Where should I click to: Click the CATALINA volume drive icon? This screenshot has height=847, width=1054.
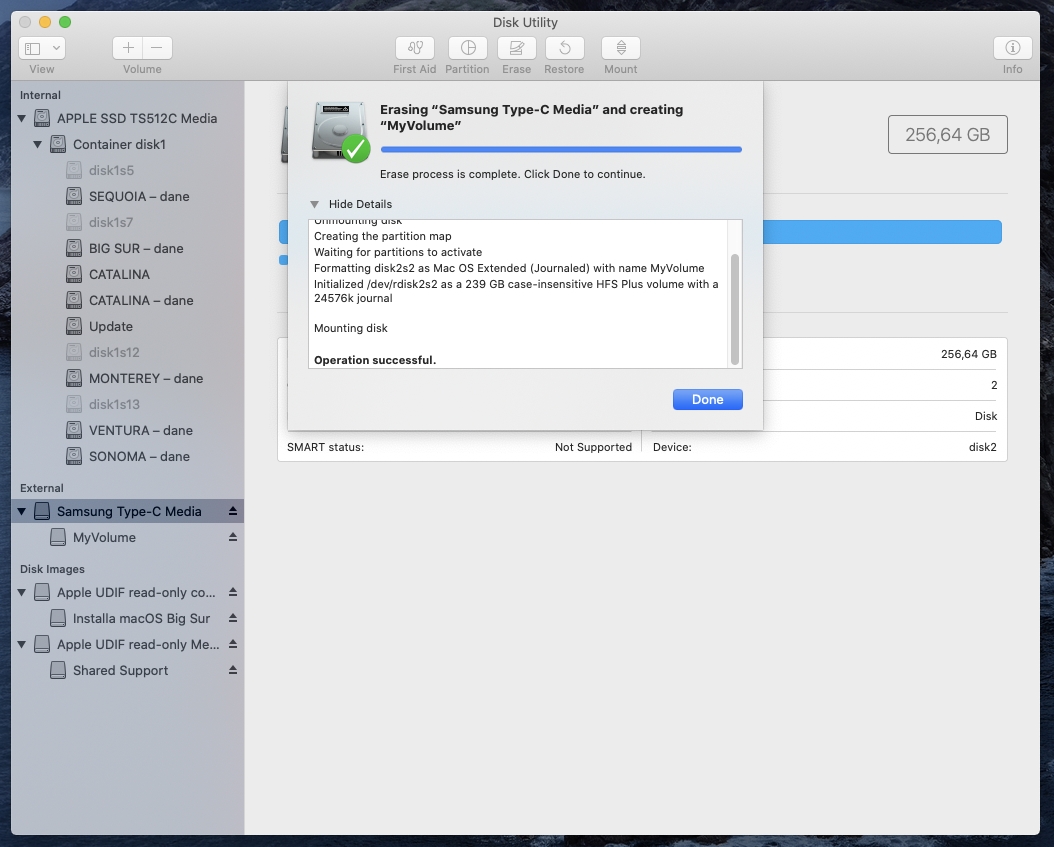[x=74, y=274]
